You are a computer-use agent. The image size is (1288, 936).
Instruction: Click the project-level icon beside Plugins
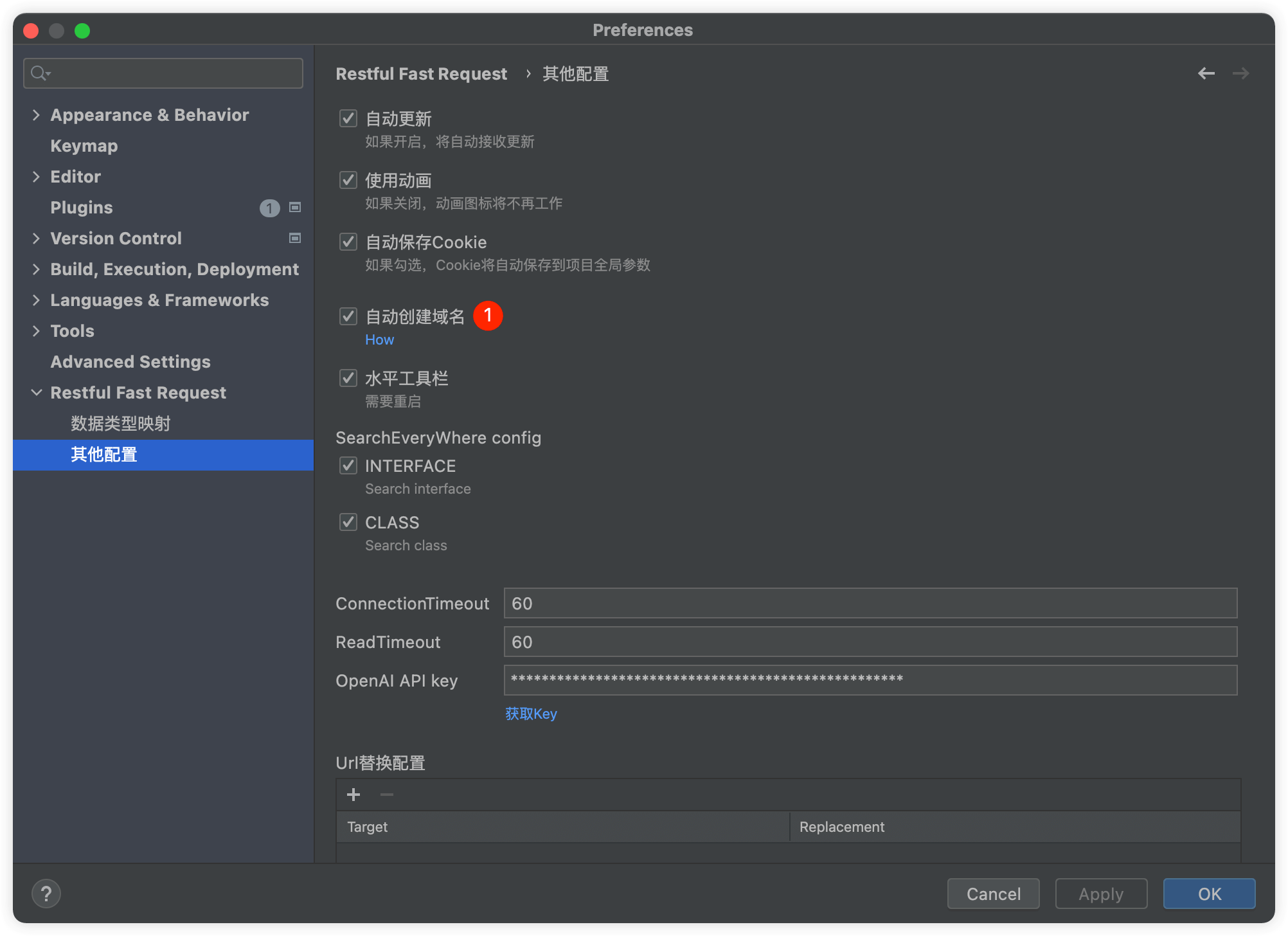(295, 207)
